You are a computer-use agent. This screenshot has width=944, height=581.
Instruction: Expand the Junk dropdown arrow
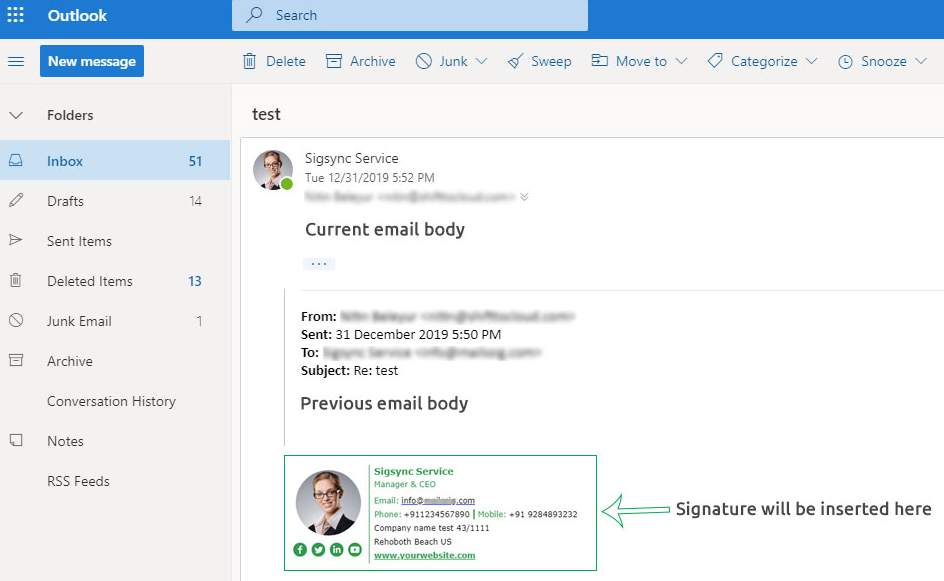pos(482,61)
